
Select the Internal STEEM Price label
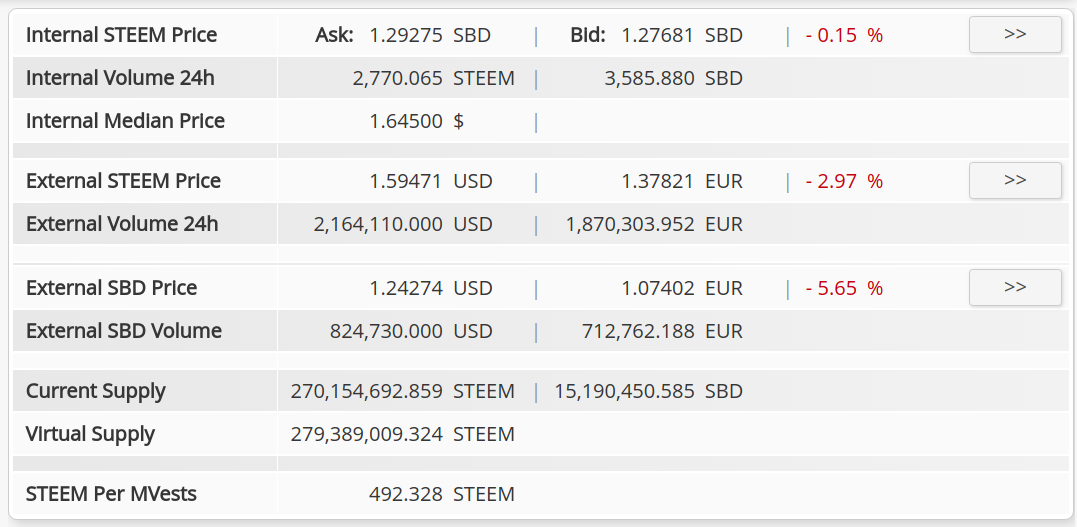[122, 35]
